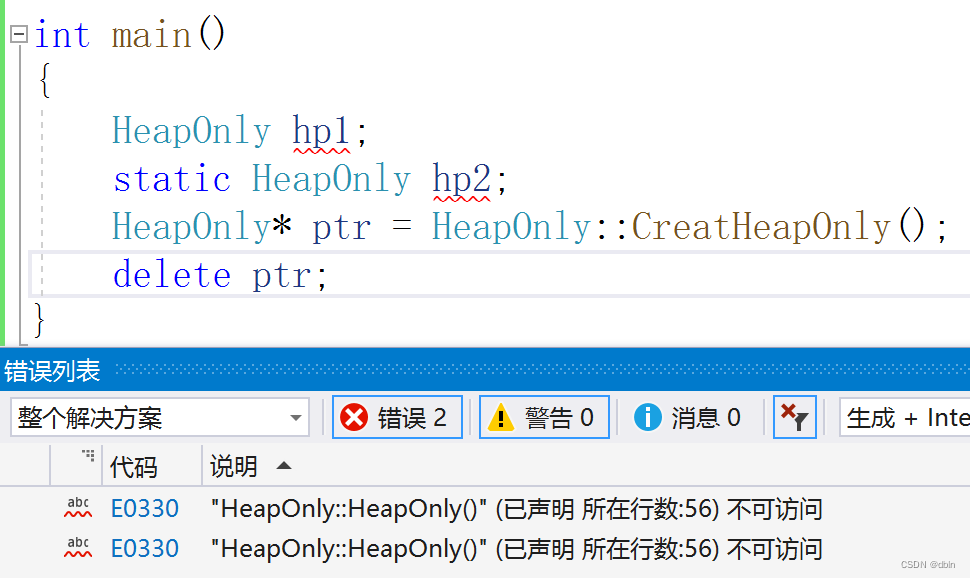Click the clear-filters funnel icon
970x578 pixels.
tap(794, 417)
